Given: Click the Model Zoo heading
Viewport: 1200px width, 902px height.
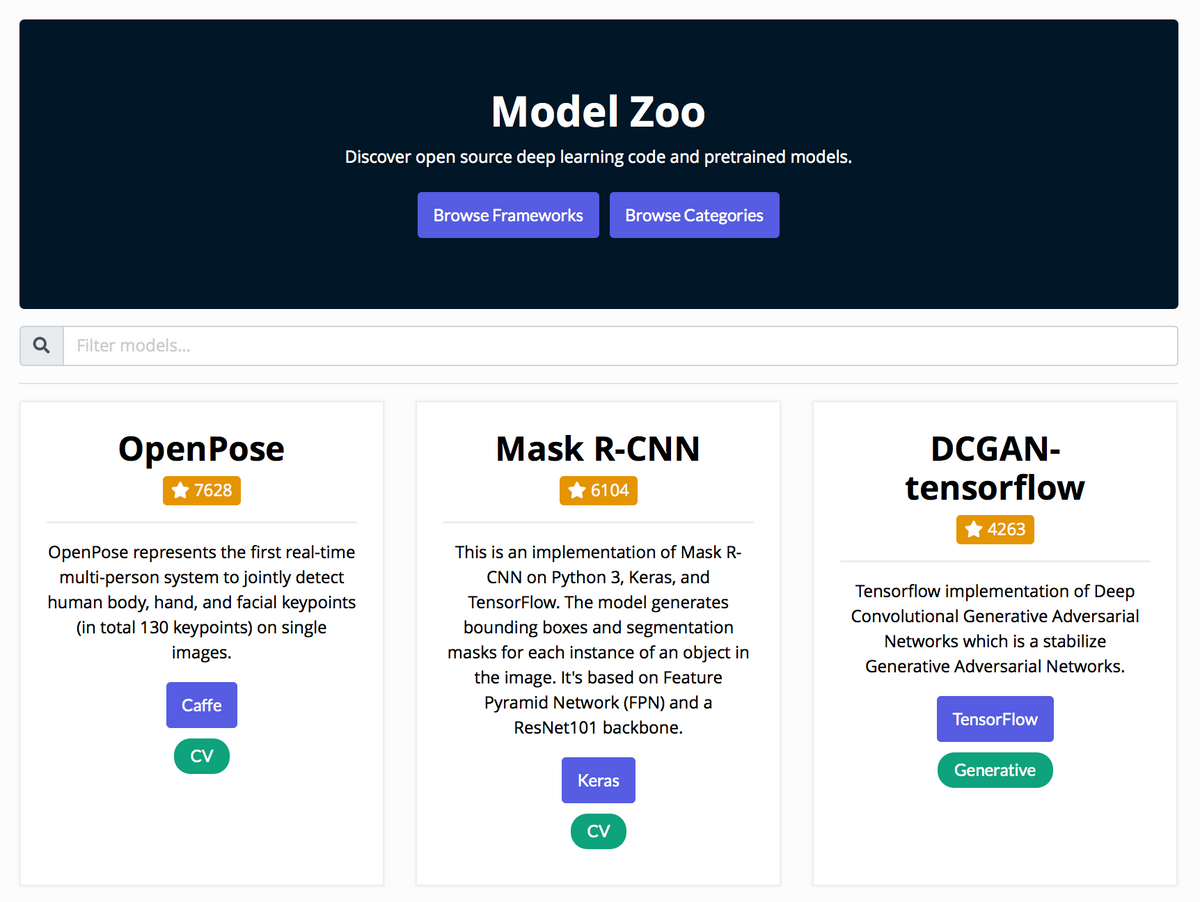Looking at the screenshot, I should (598, 111).
